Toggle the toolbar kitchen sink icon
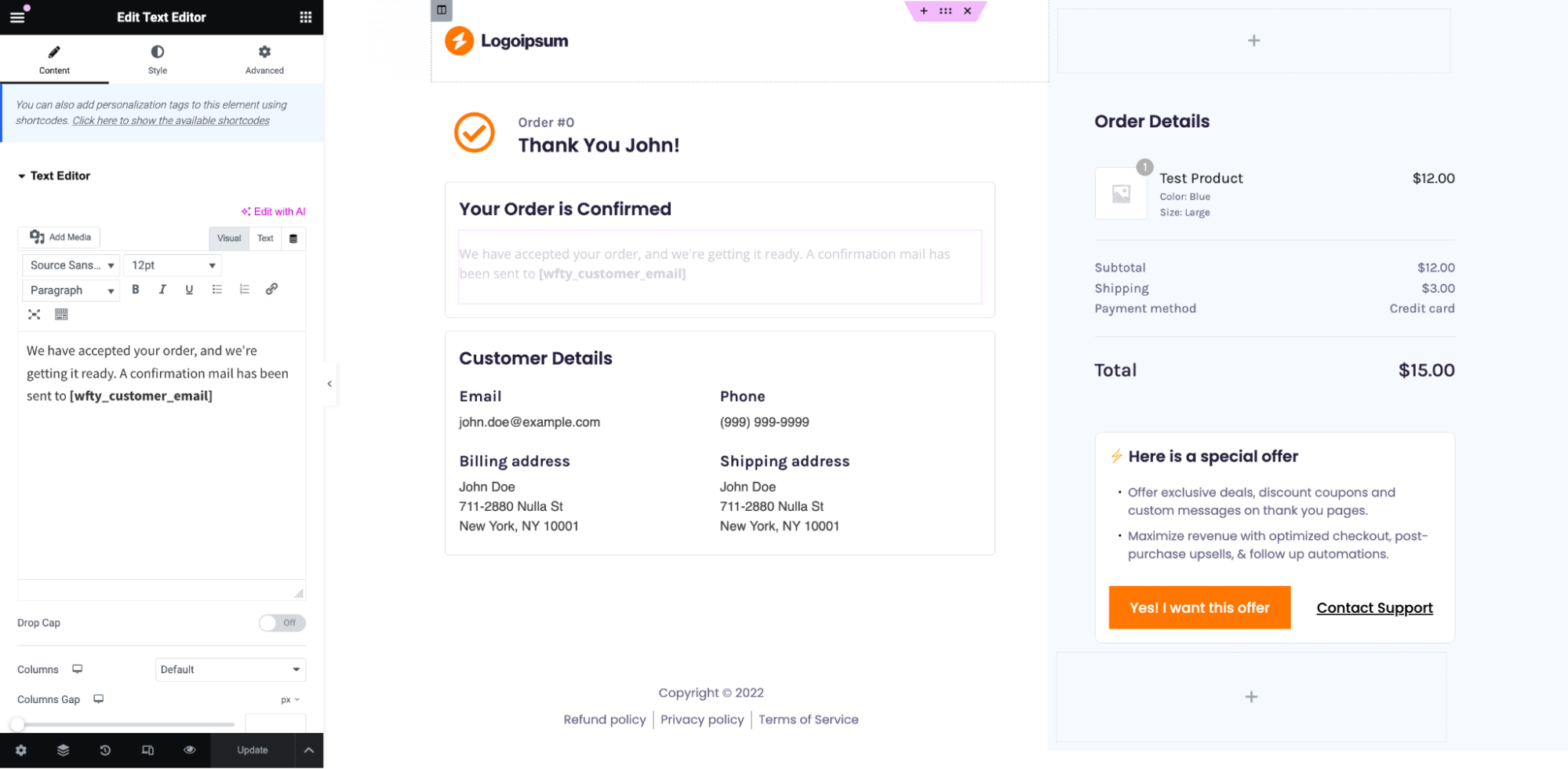Viewport: 1568px width, 769px height. tap(61, 315)
